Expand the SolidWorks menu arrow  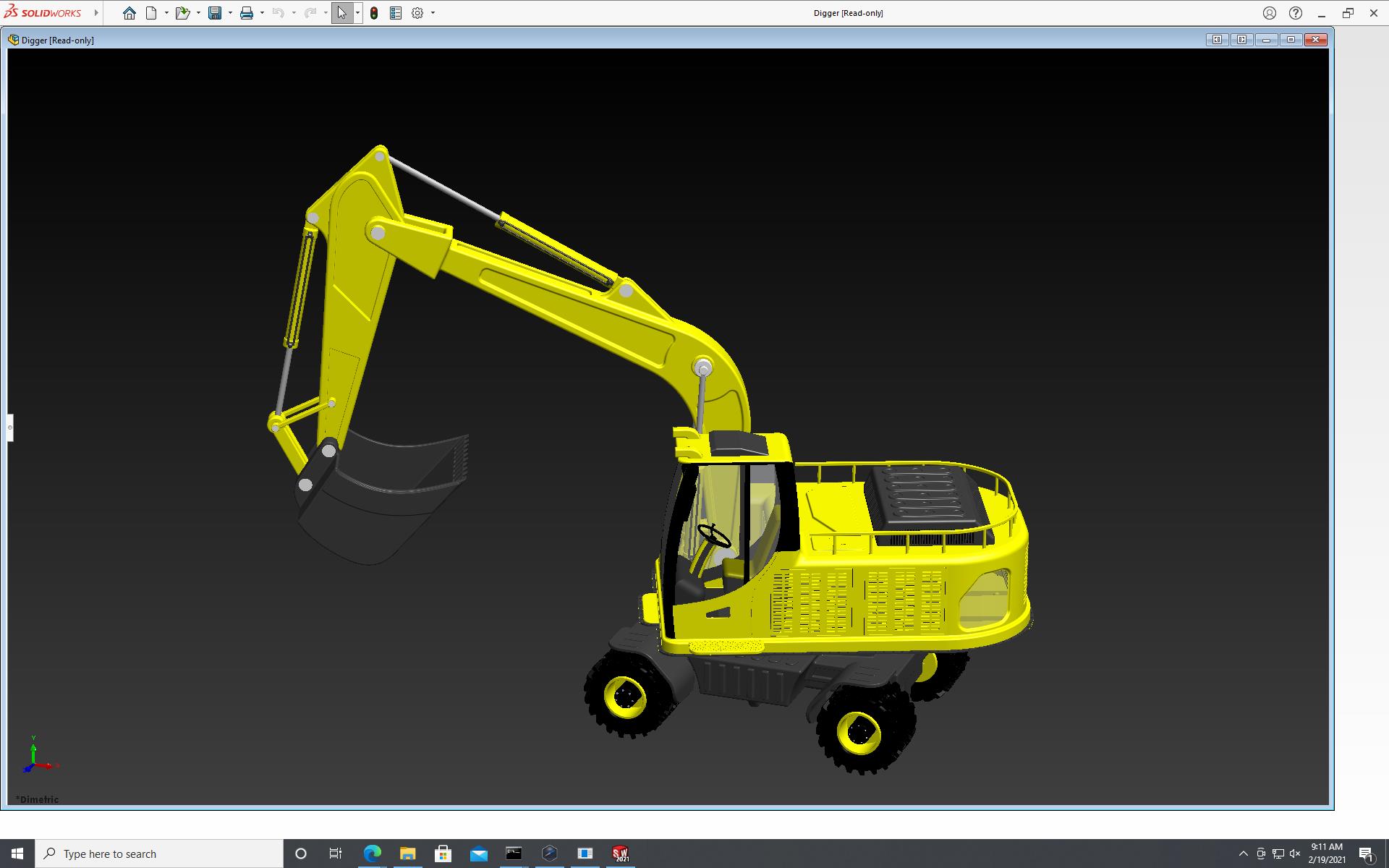click(x=96, y=13)
